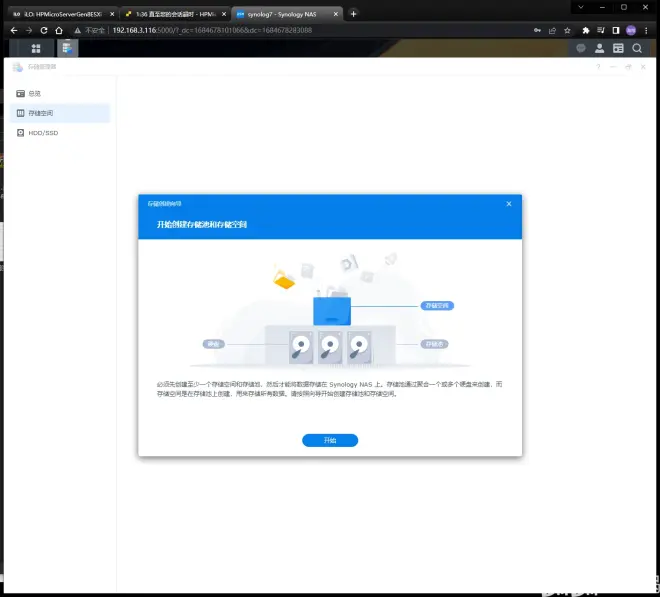The width and height of the screenshot is (660, 597).
Task: Open browser extensions puzzle icon
Action: tap(585, 30)
